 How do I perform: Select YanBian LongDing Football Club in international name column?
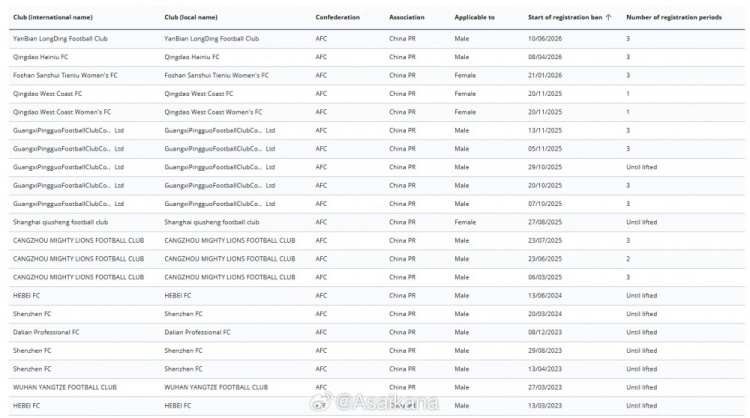[x=60, y=39]
